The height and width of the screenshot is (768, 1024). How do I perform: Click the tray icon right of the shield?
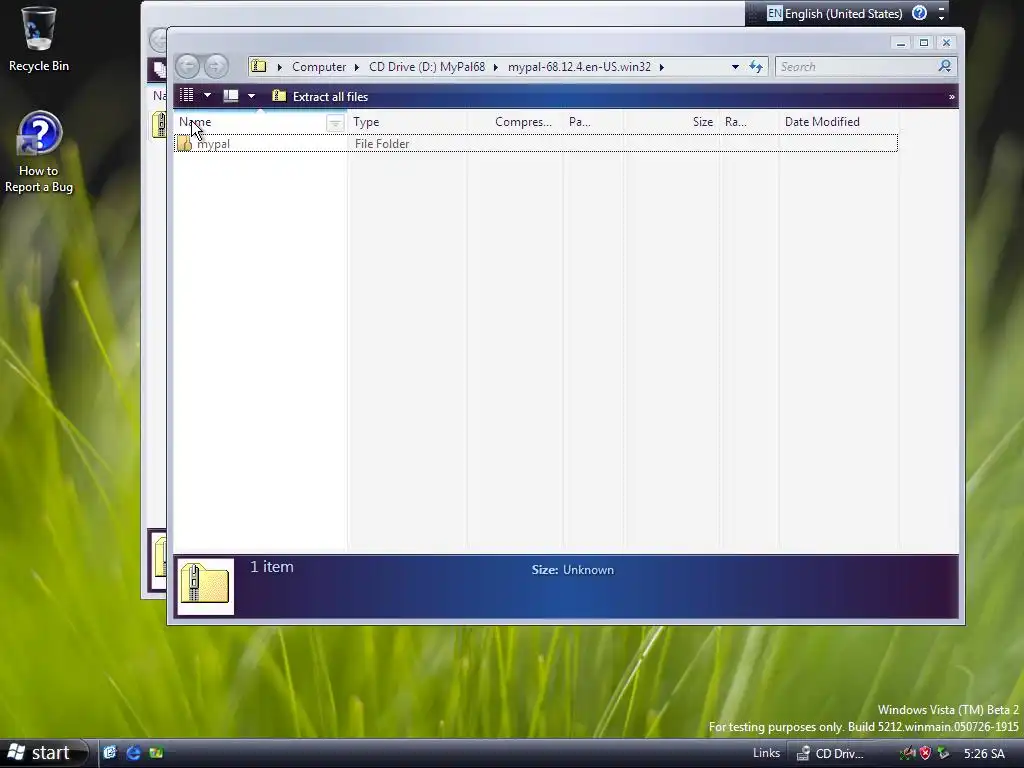coord(943,753)
